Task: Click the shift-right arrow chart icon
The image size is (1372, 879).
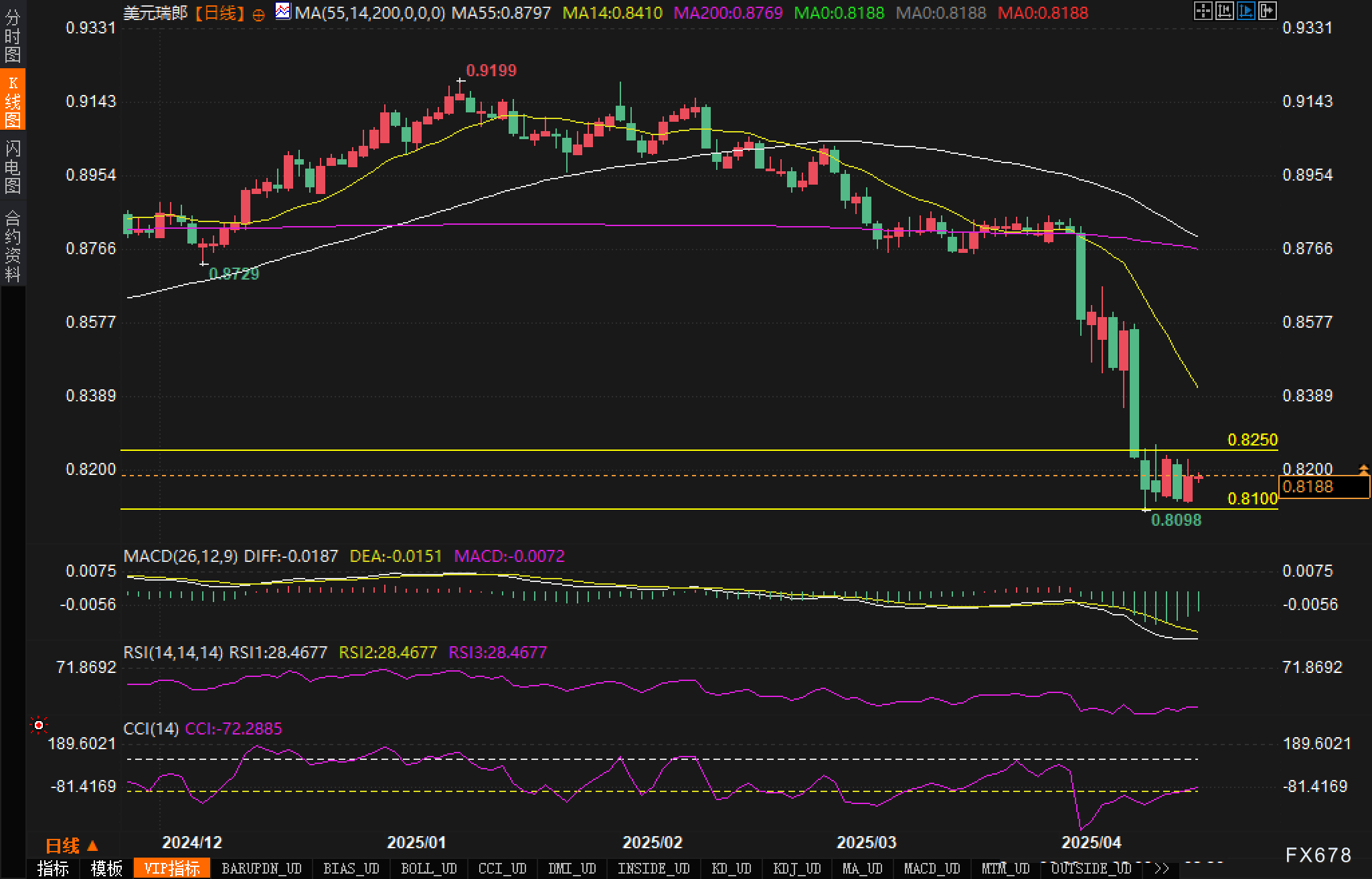Action: [1267, 11]
